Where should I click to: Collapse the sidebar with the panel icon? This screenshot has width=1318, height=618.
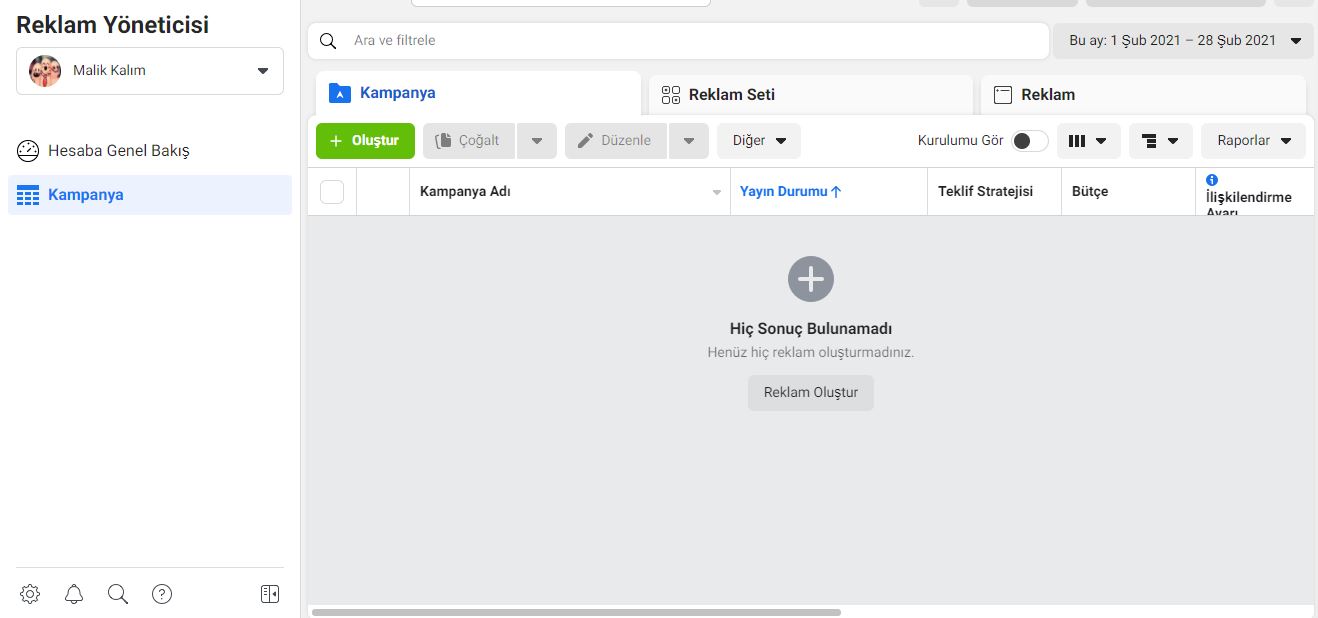click(x=270, y=594)
